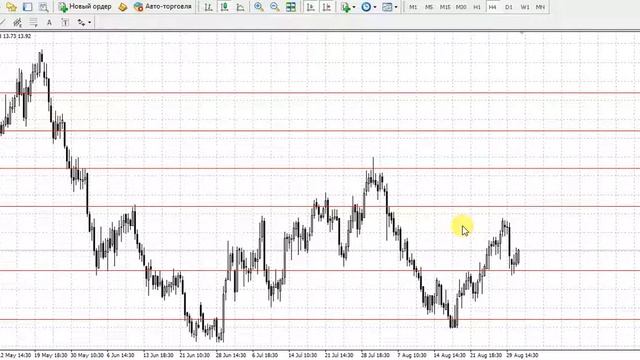Switch to bar chart view
Image resolution: width=640 pixels, height=360 pixels.
(208, 7)
